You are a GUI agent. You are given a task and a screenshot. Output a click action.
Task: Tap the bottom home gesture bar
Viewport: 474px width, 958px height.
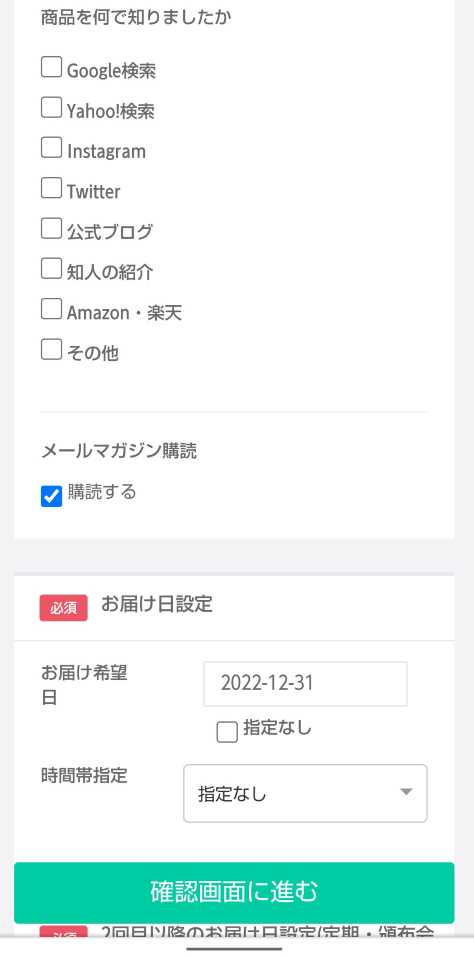tap(235, 949)
